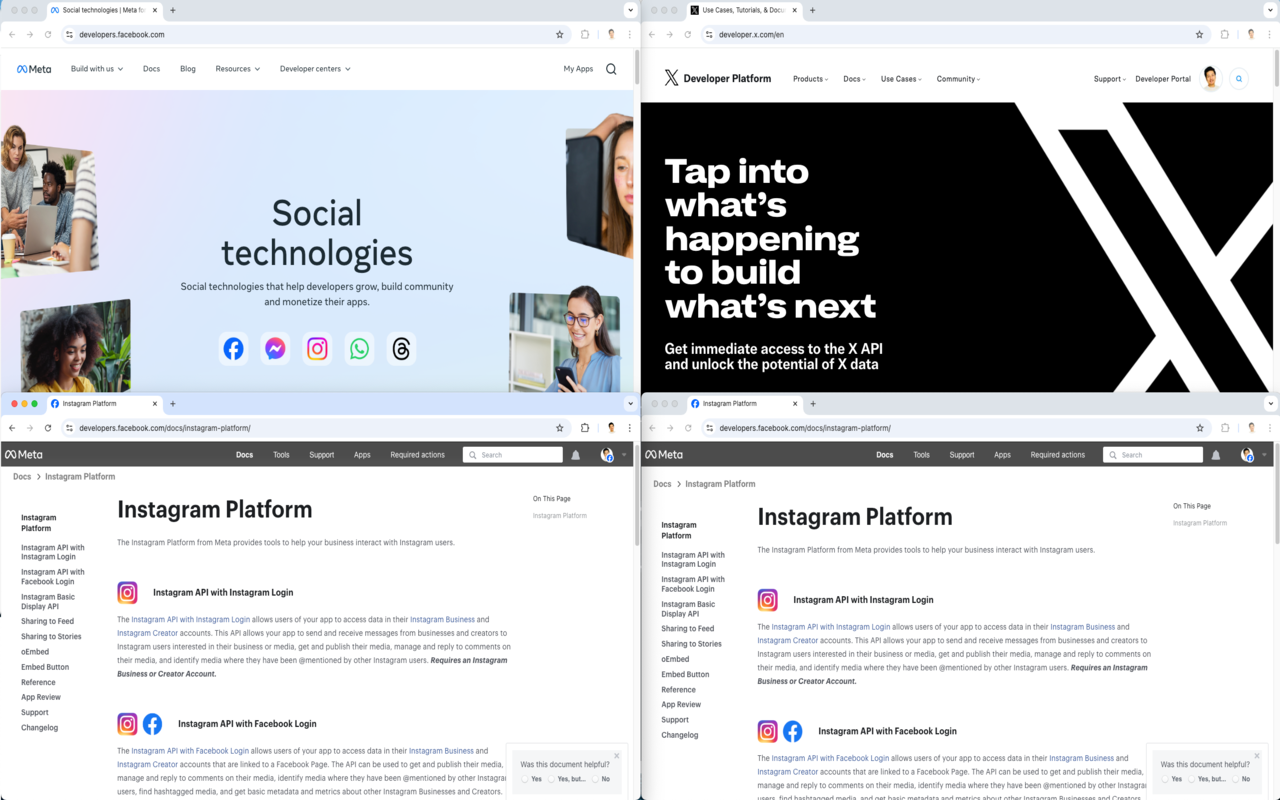Dismiss the helpful survey in bottom-right window
Image resolution: width=1280 pixels, height=800 pixels.
click(1257, 756)
